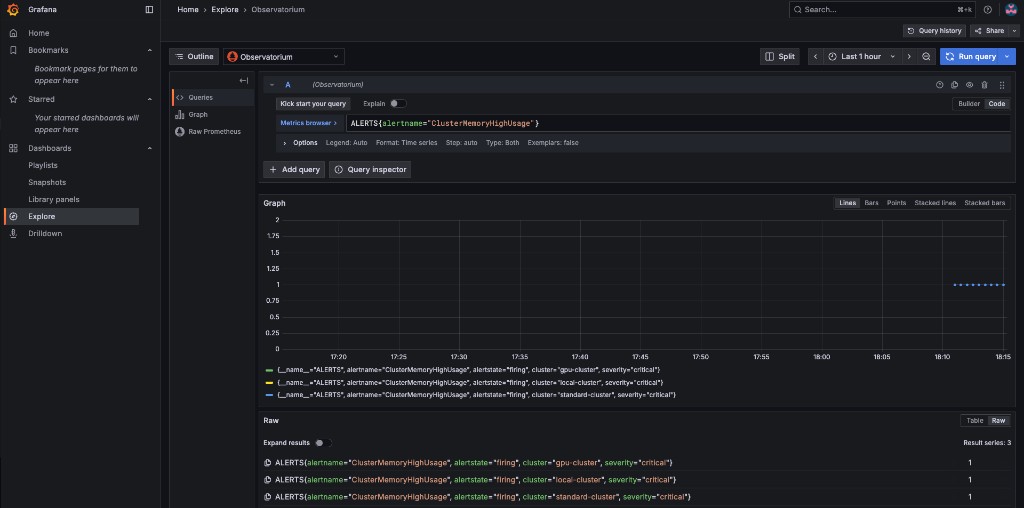Click the gpu-cluster green legend swatch
Viewport: 1024px width, 508px height.
[x=269, y=370]
